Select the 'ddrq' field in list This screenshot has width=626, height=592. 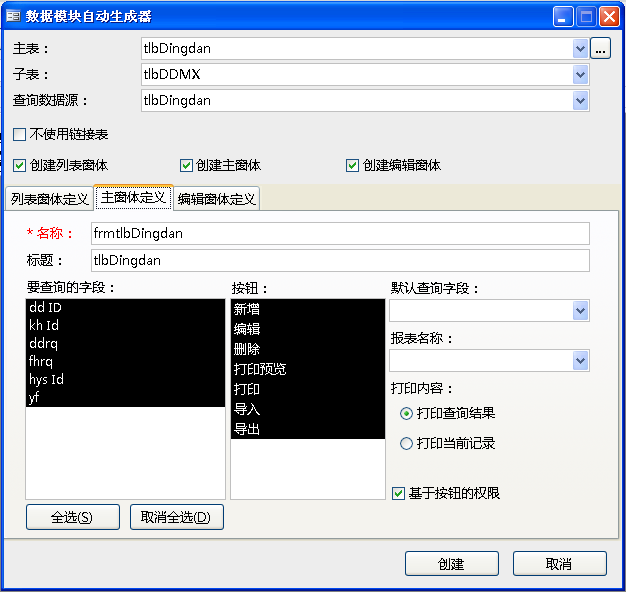click(x=125, y=343)
